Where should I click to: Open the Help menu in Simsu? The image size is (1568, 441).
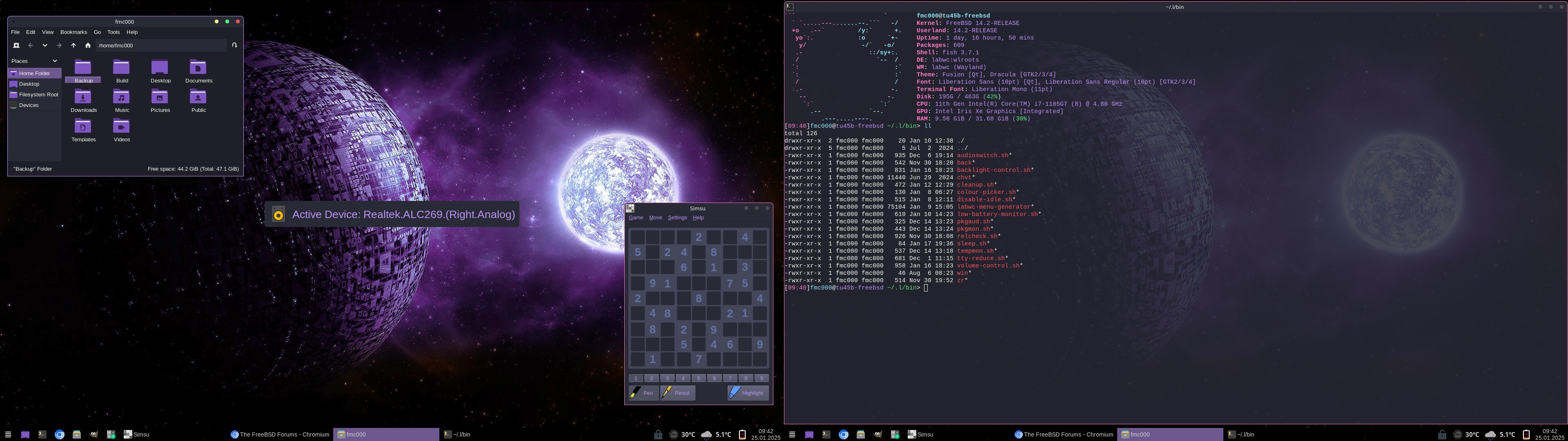698,218
